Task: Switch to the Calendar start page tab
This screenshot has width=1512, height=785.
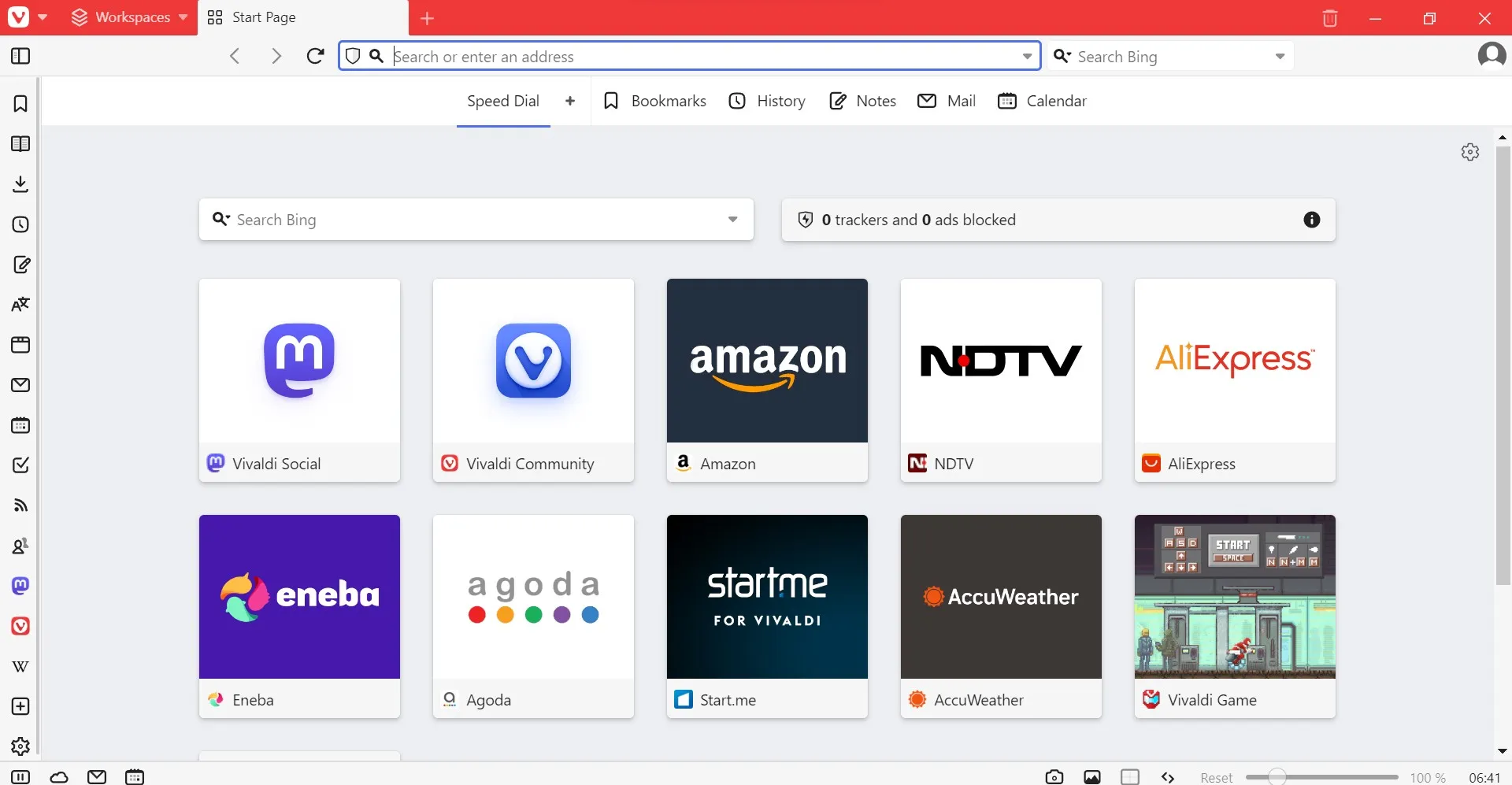Action: tap(1042, 101)
